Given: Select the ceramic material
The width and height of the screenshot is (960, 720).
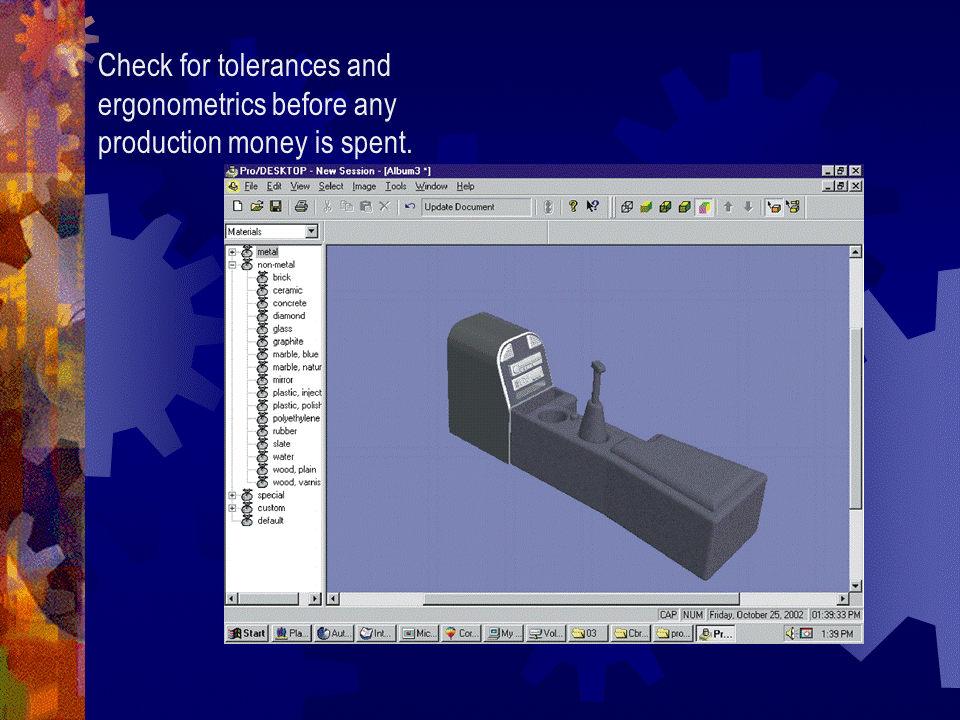Looking at the screenshot, I should coord(288,290).
